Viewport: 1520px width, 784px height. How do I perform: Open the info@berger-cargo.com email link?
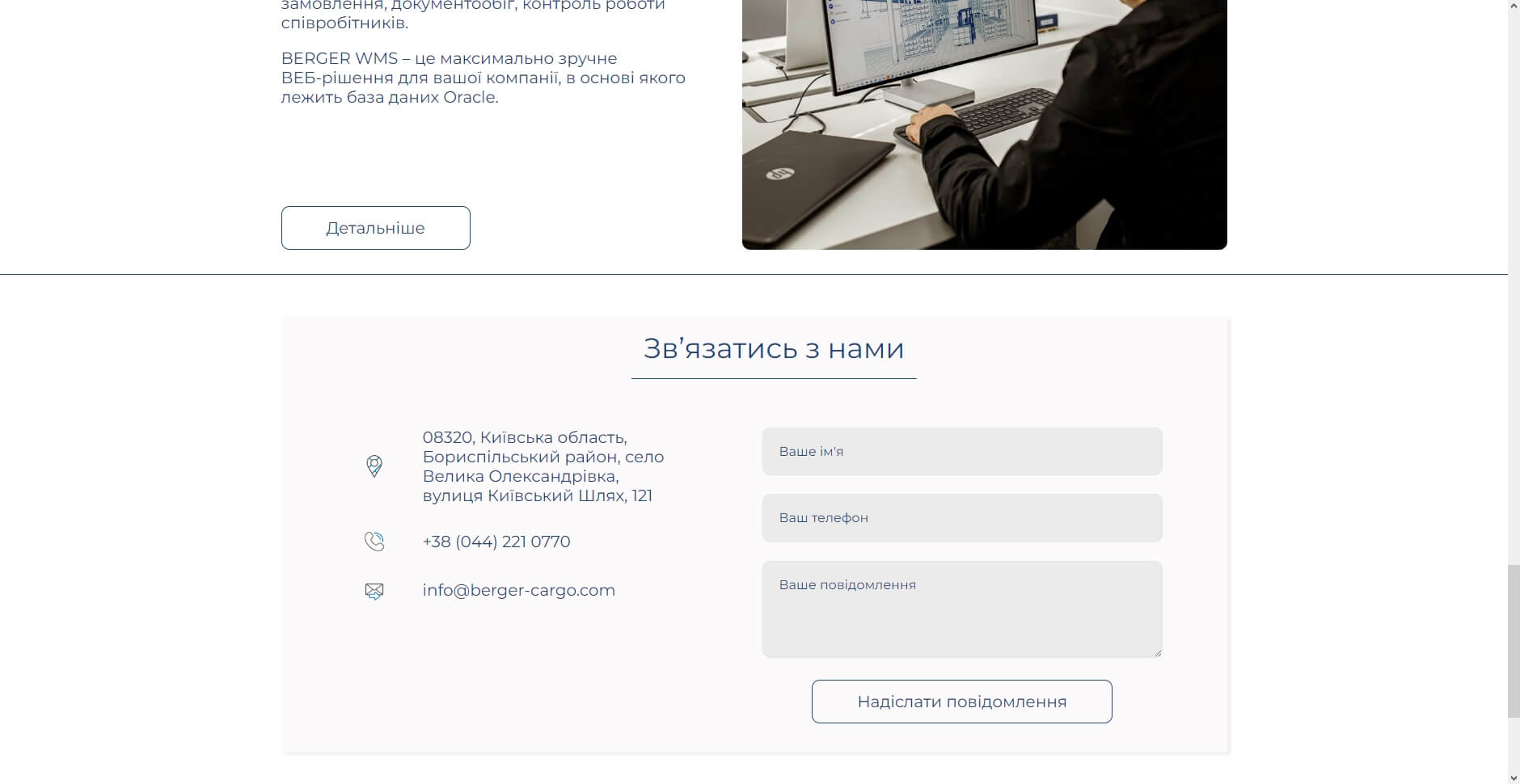[518, 590]
